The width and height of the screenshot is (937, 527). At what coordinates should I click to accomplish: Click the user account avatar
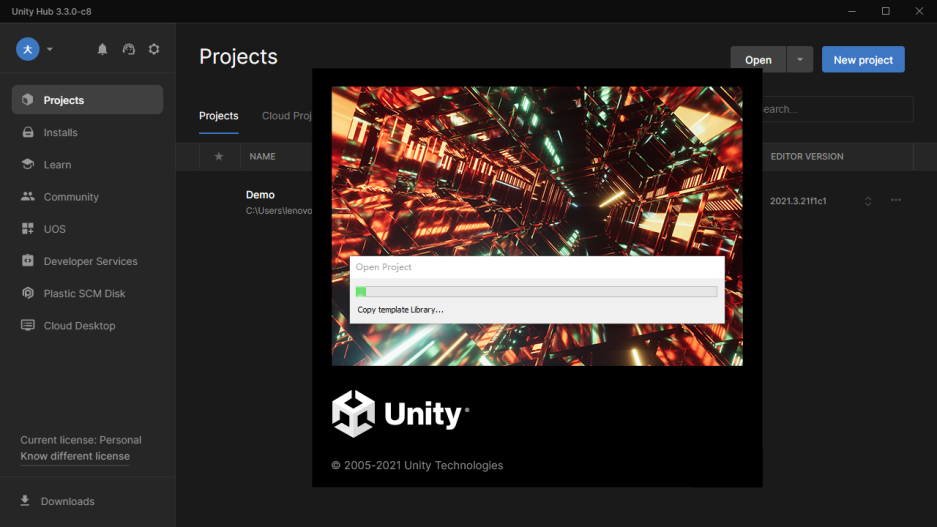(28, 49)
